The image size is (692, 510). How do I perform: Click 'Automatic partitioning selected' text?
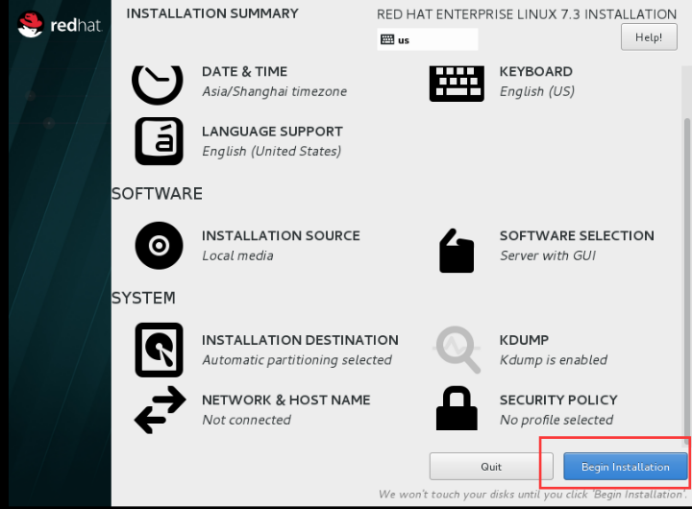(x=297, y=360)
